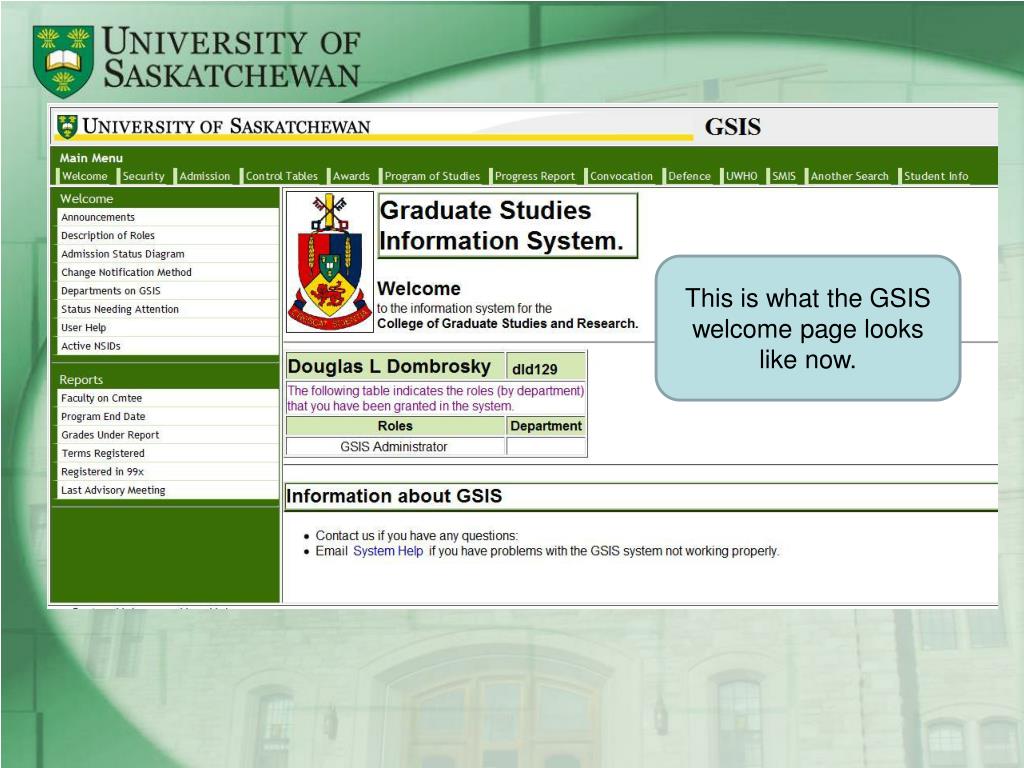Open the Faculty on Cmtee report

(x=168, y=398)
